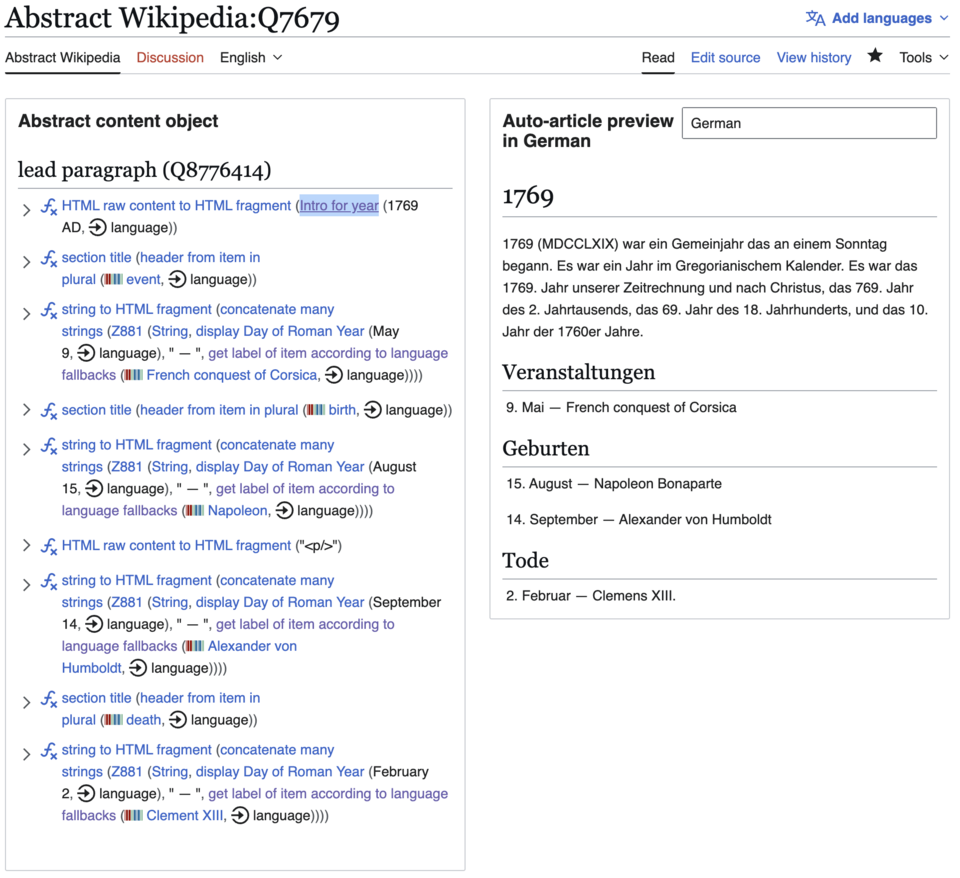Click Wikidata barcode icon before 'Clement XIII'
Image resolution: width=960 pixels, height=878 pixels.
(132, 816)
